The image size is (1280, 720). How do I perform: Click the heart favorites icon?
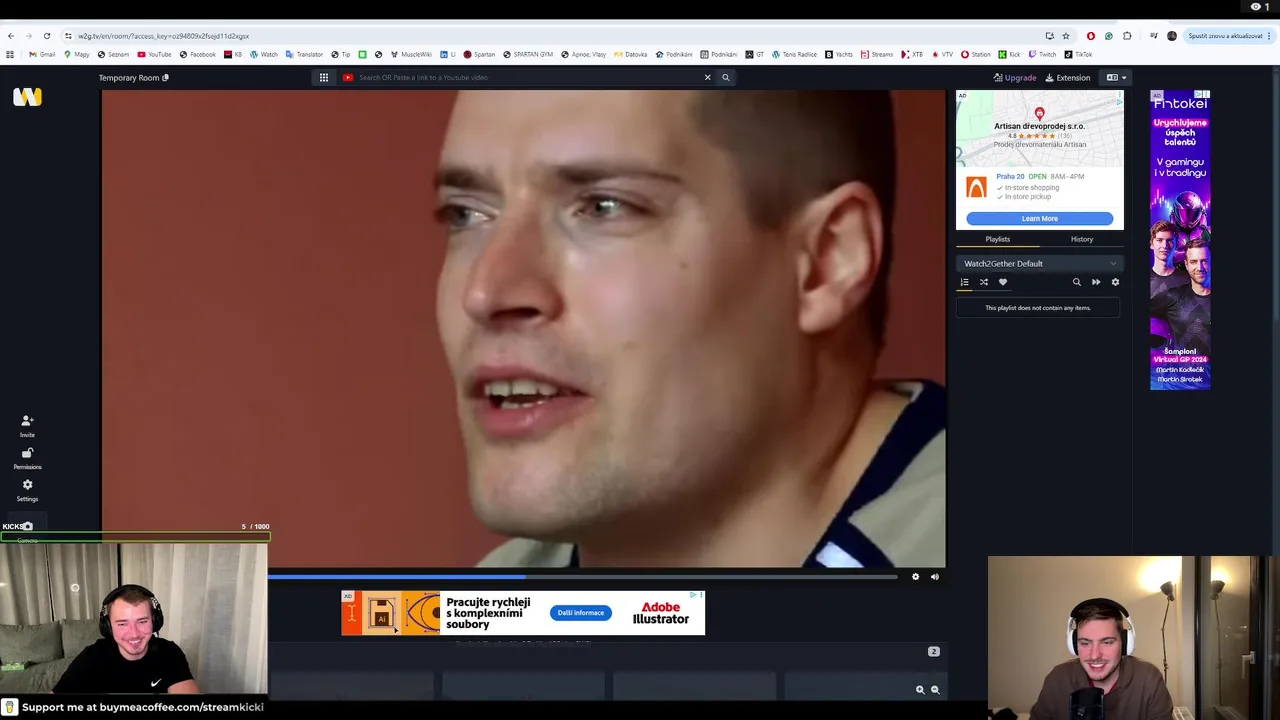[x=1002, y=282]
